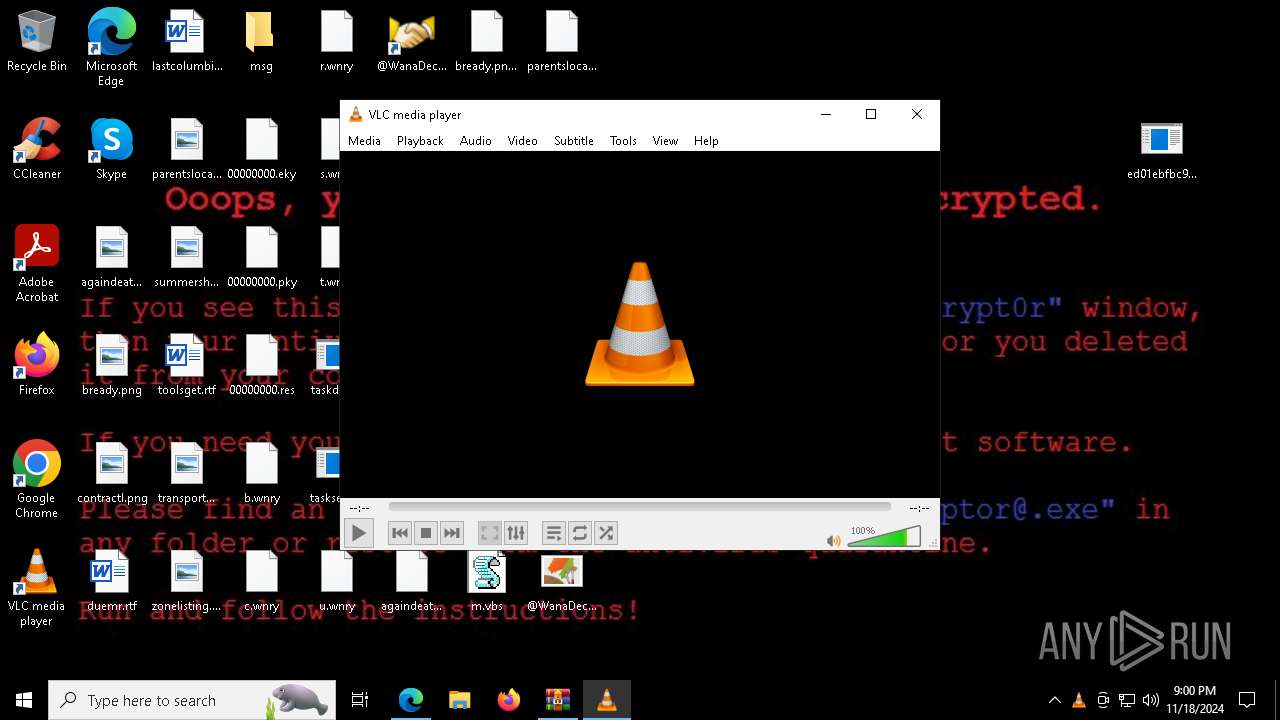Select the r.wnry file icon
This screenshot has width=1280, height=720.
337,42
